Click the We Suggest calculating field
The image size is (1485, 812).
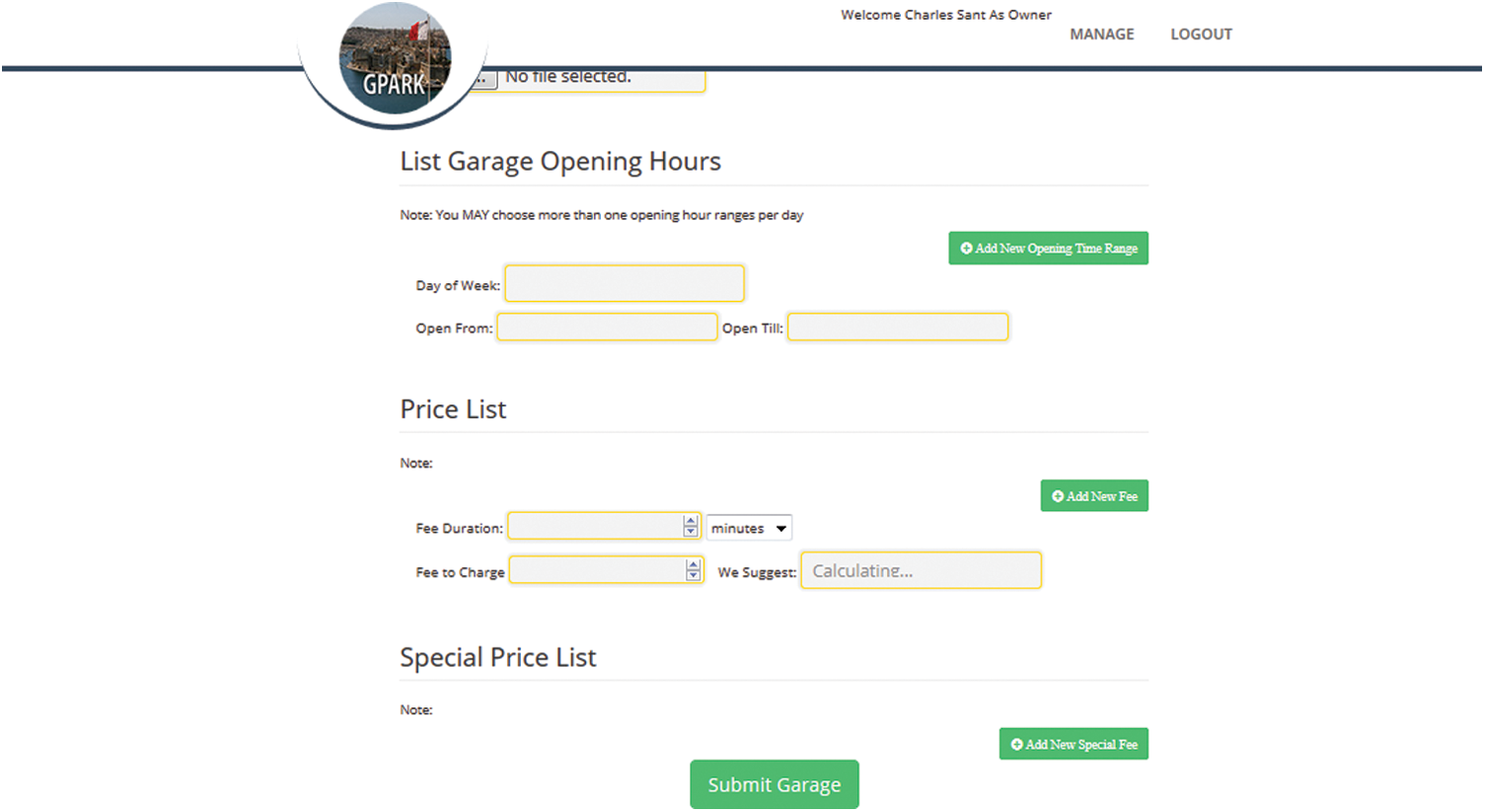point(920,570)
